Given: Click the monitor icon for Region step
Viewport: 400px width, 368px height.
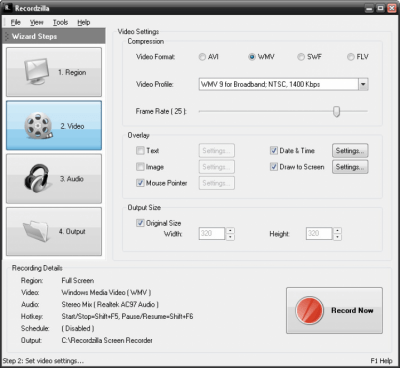Looking at the screenshot, I should coord(37,71).
